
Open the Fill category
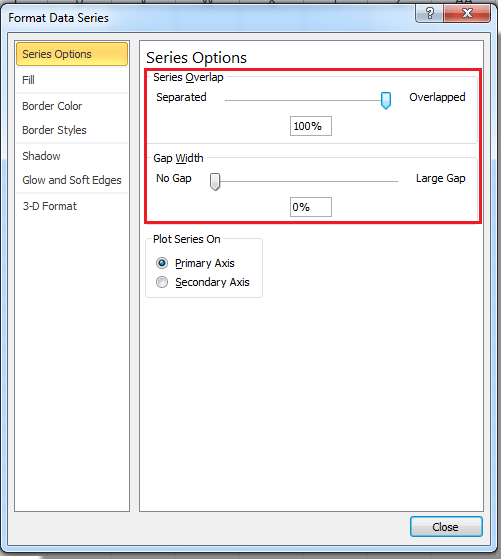coord(72,80)
